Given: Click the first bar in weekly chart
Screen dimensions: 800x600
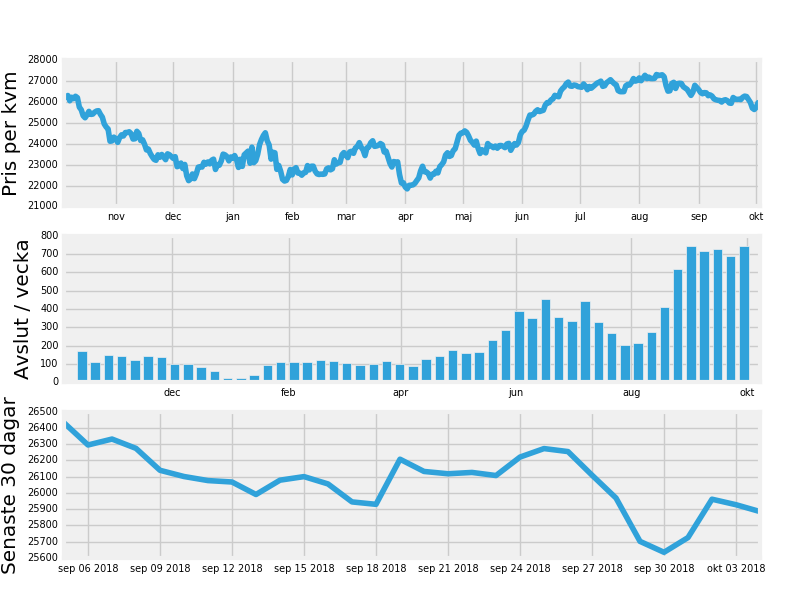Looking at the screenshot, I should point(82,366).
